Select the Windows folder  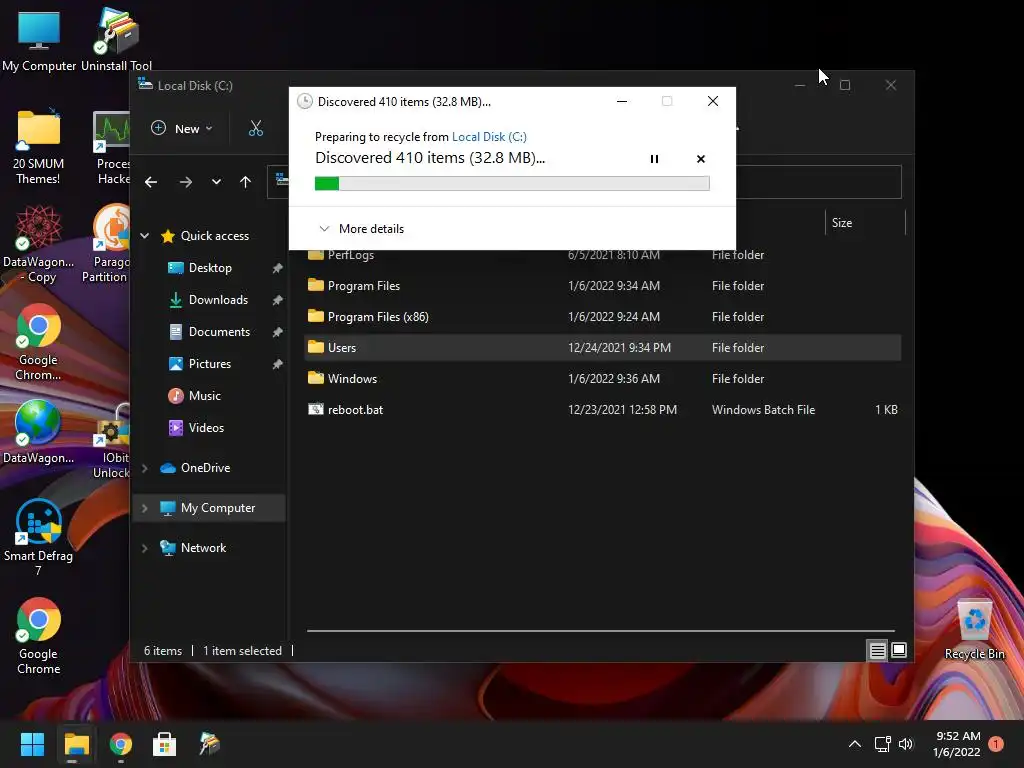pyautogui.click(x=352, y=379)
